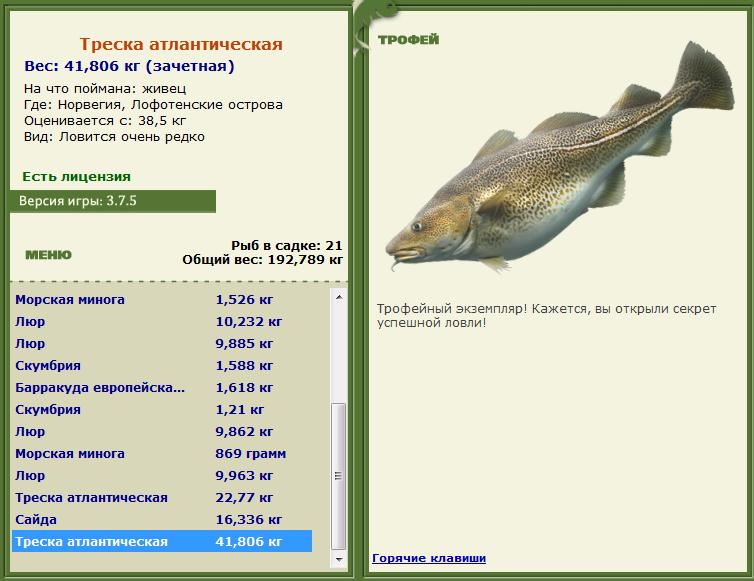Click the fish list scrollbar thumb
The height and width of the screenshot is (581, 754).
[339, 476]
